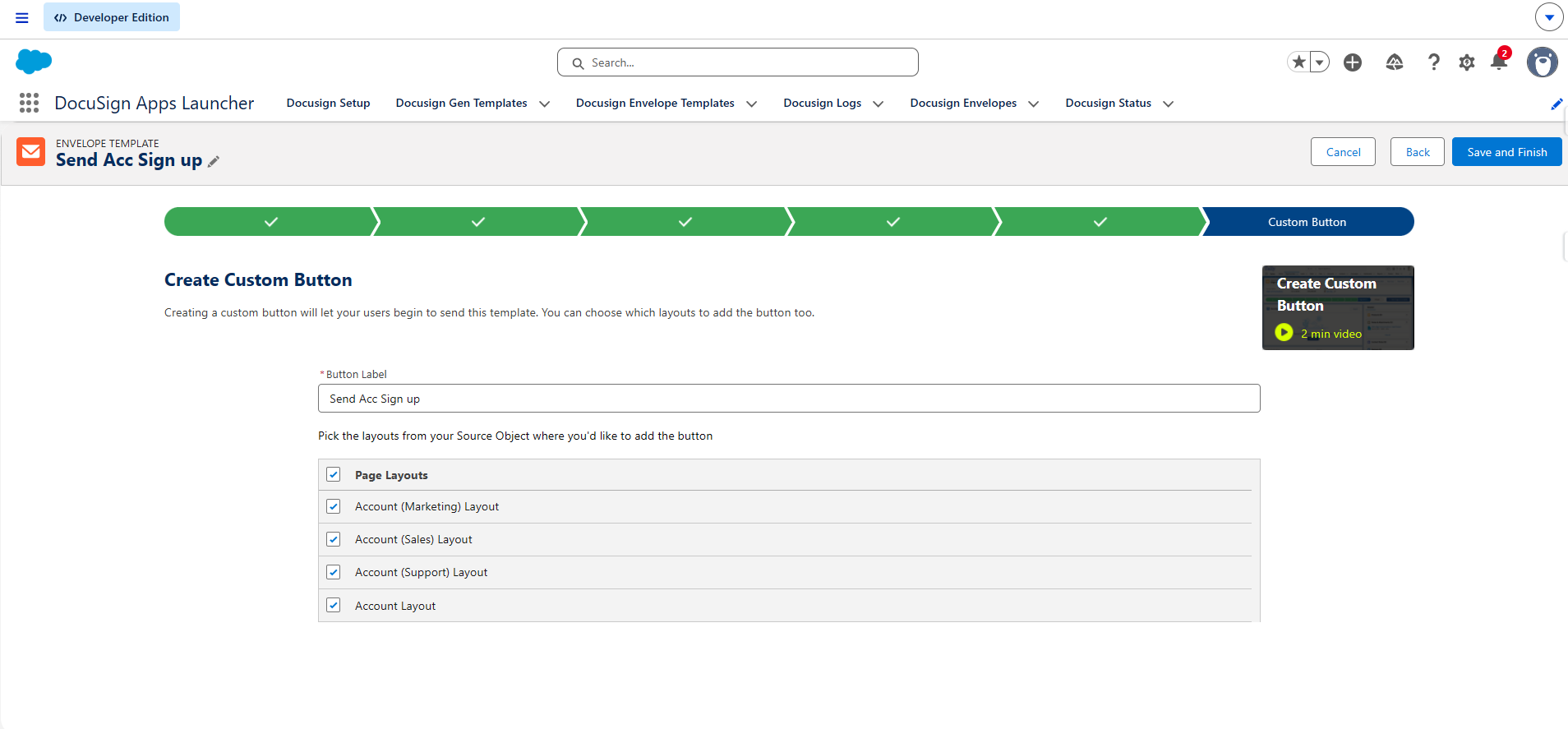Screen dimensions: 1568x729
Task: Toggle the Page Layouts select-all checkbox
Action: pyautogui.click(x=333, y=474)
